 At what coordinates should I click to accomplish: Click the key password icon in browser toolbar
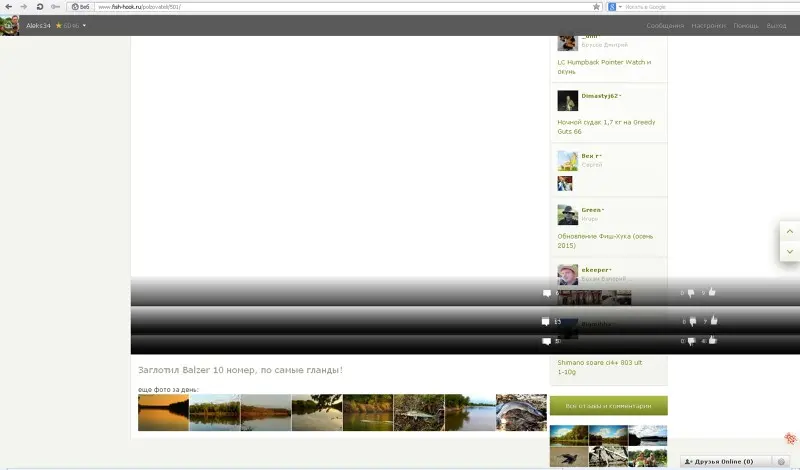(x=56, y=7)
